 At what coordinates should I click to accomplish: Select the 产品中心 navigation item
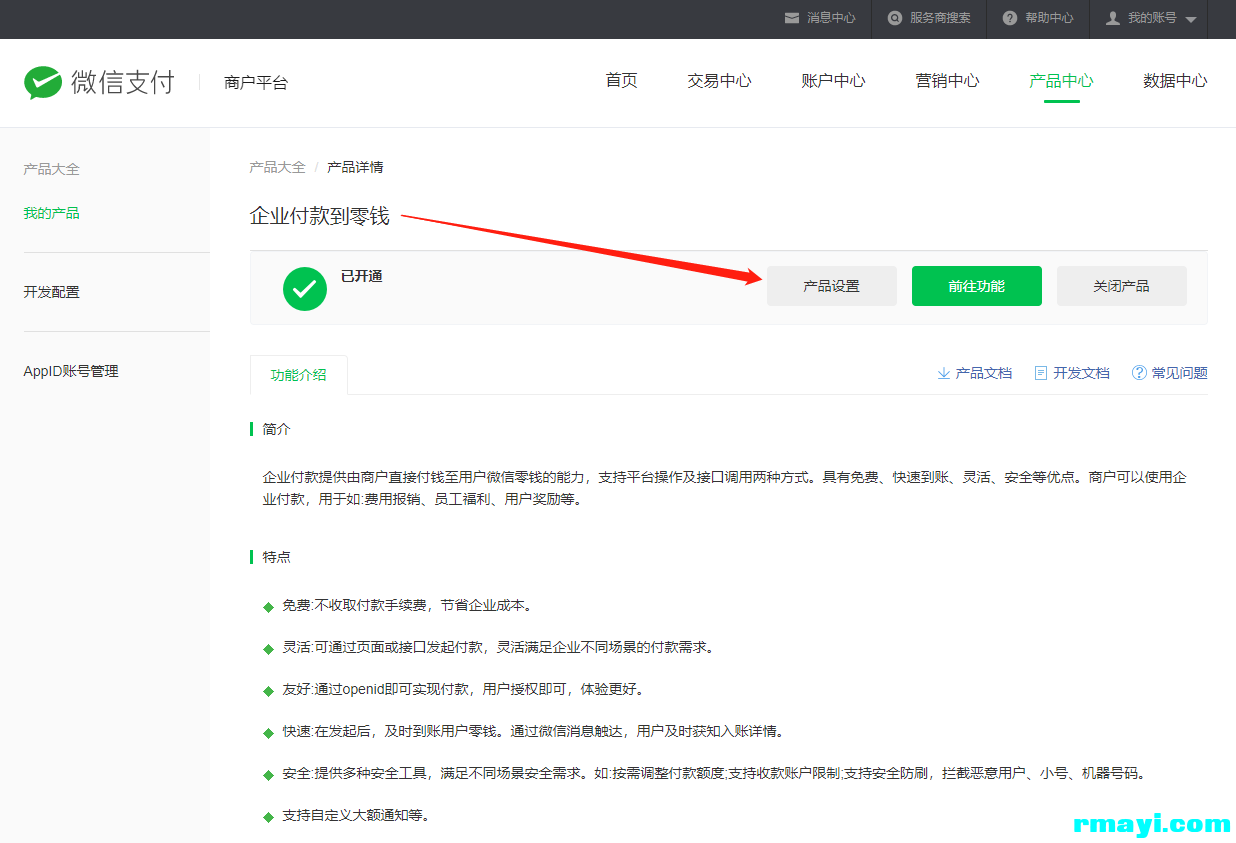tap(1061, 81)
